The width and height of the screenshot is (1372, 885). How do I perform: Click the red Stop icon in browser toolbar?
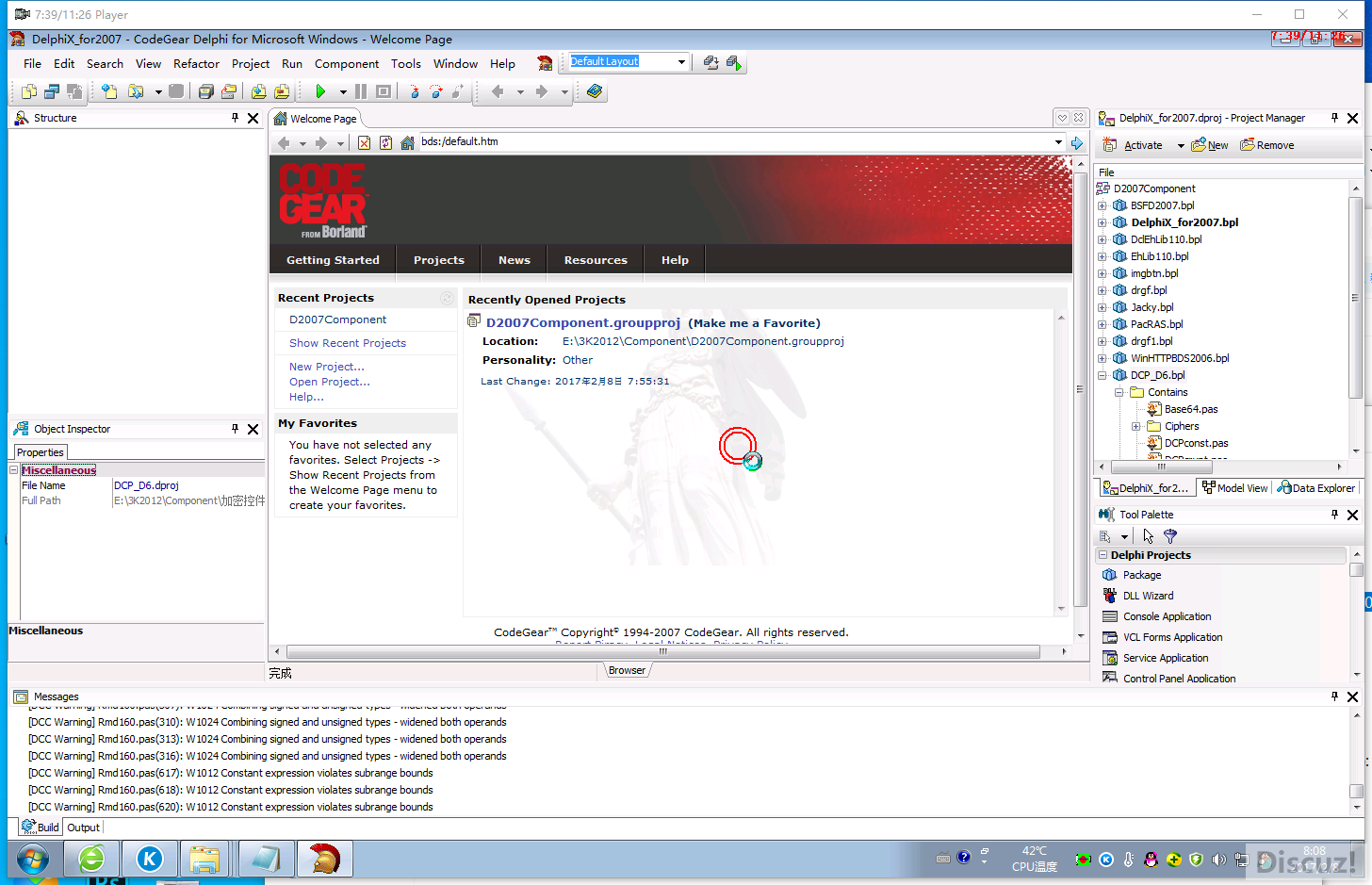click(x=364, y=142)
